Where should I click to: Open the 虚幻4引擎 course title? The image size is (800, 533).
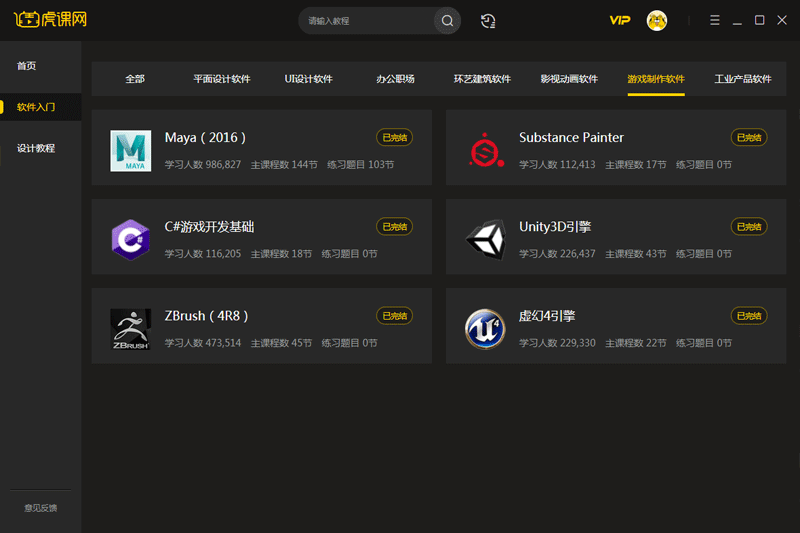point(547,316)
